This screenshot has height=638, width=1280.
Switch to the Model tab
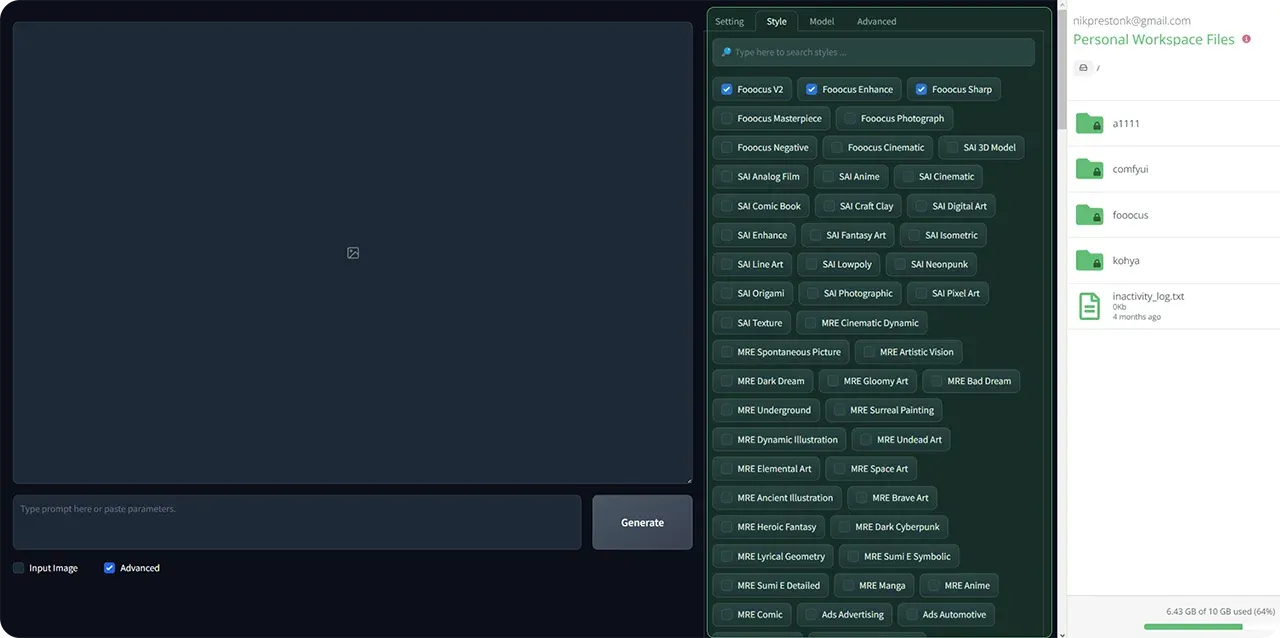coord(821,20)
